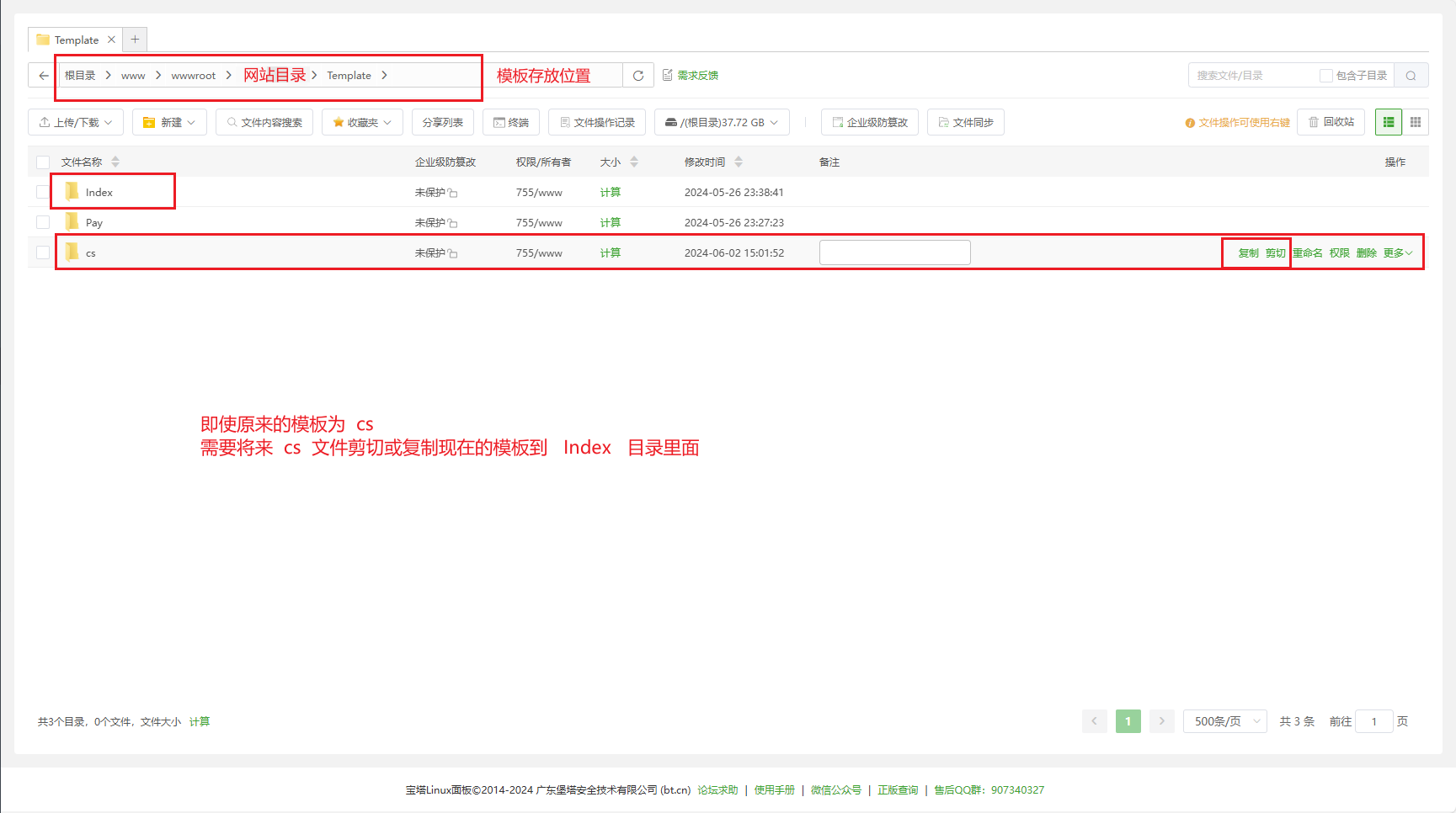Expand the 收藏夹 favorites dropdown
The width and height of the screenshot is (1456, 813).
click(362, 122)
